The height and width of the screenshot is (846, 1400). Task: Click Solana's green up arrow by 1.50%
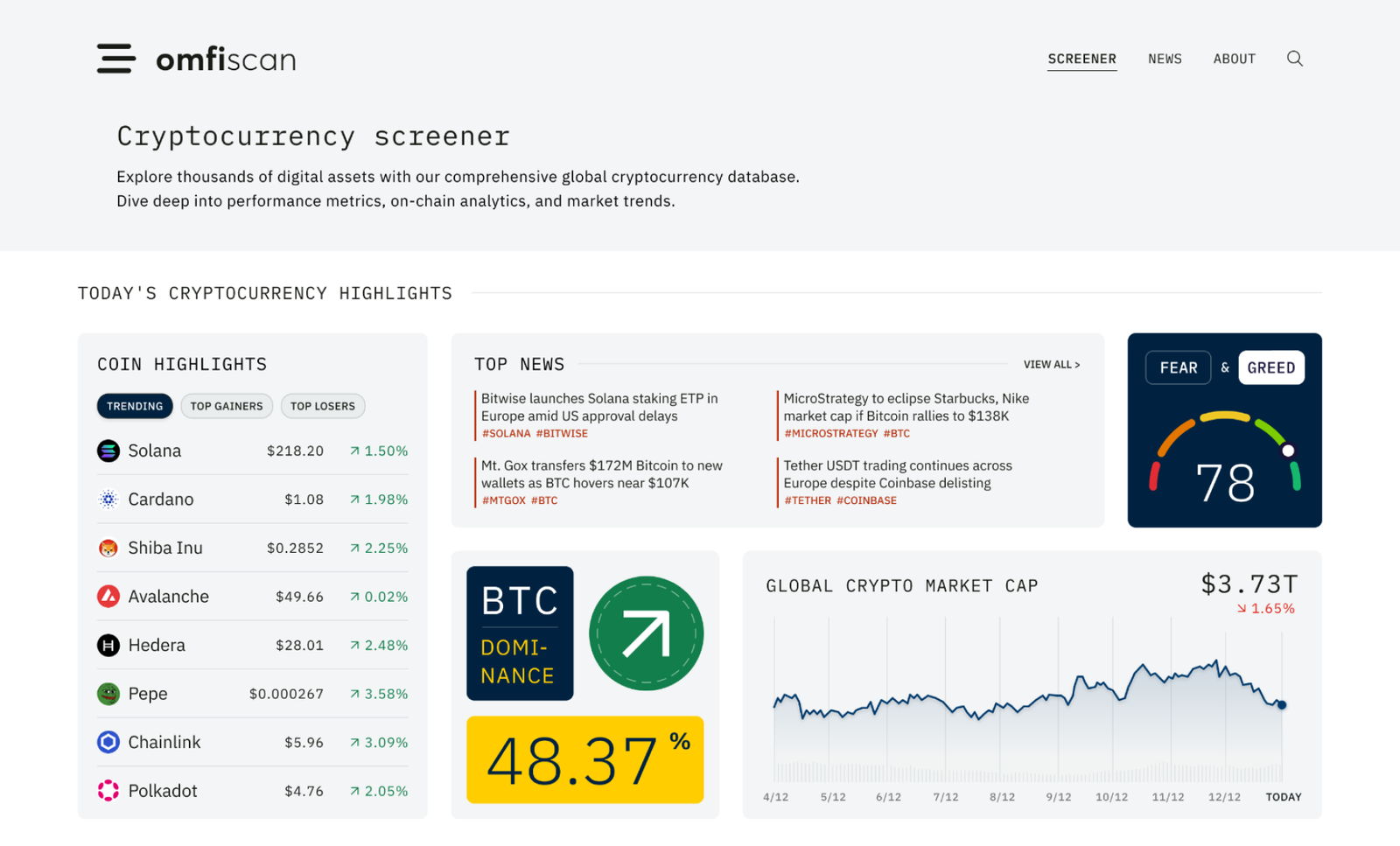(354, 451)
